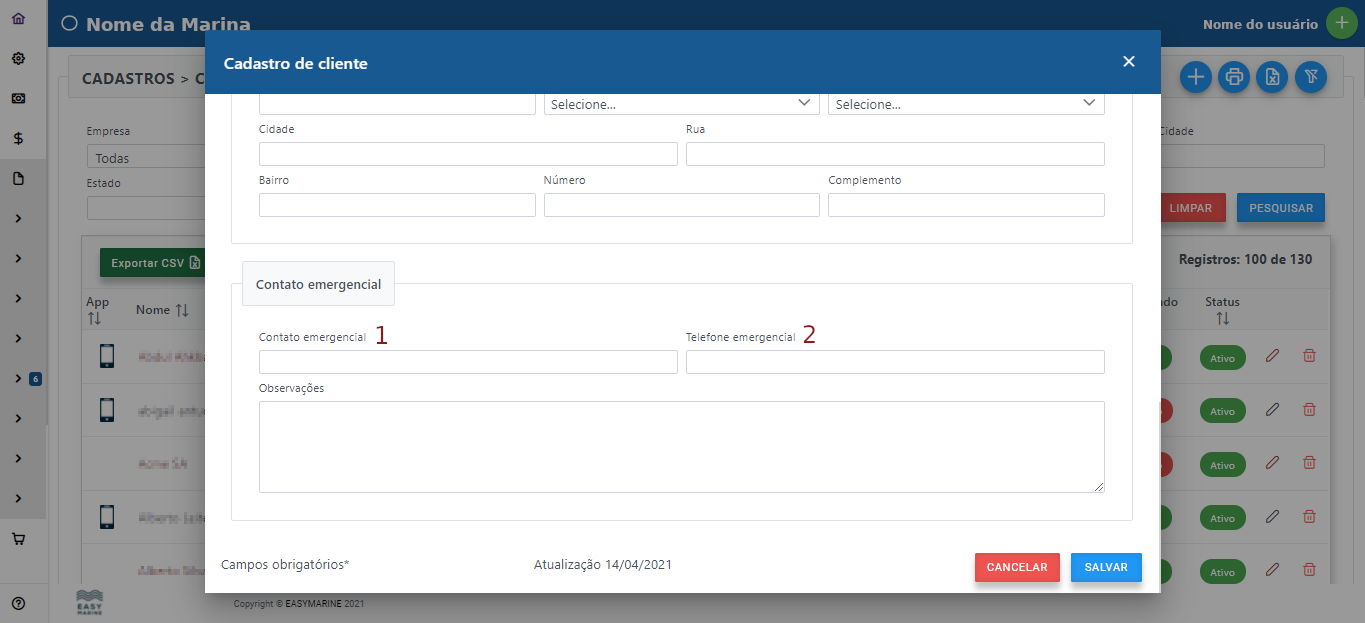The image size is (1365, 623).
Task: Click the help question mark icon
Action: (x=17, y=602)
